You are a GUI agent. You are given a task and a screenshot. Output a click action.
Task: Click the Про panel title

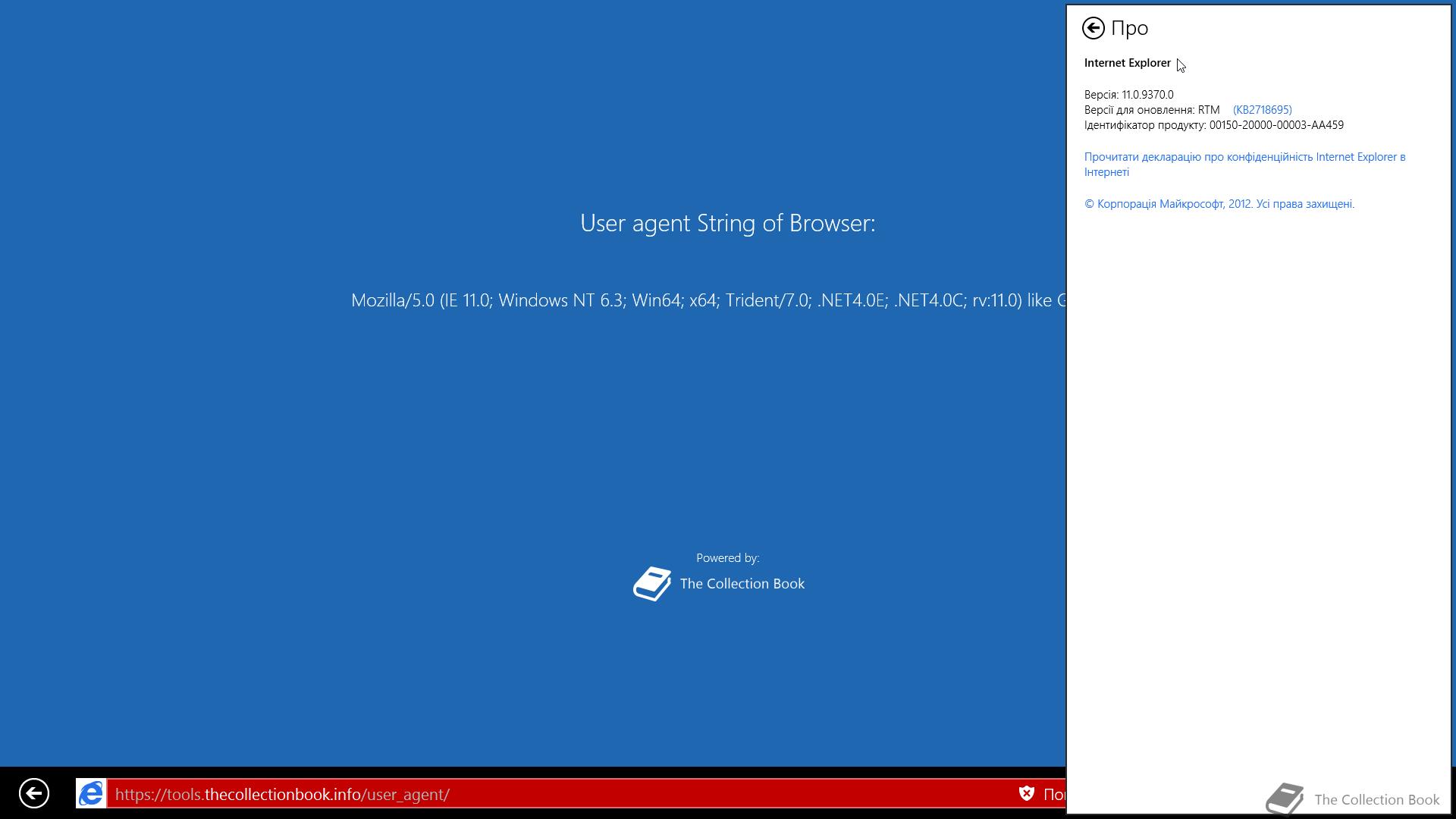click(x=1129, y=28)
